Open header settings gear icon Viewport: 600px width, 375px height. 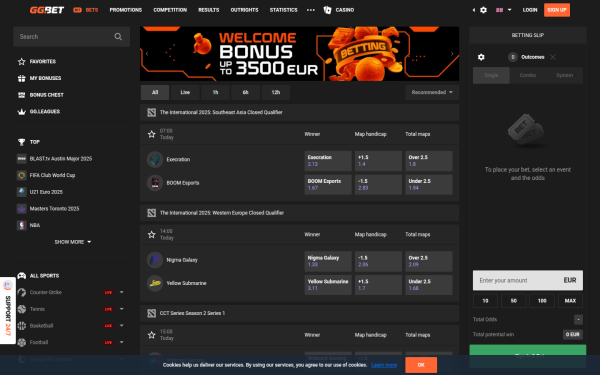click(483, 10)
